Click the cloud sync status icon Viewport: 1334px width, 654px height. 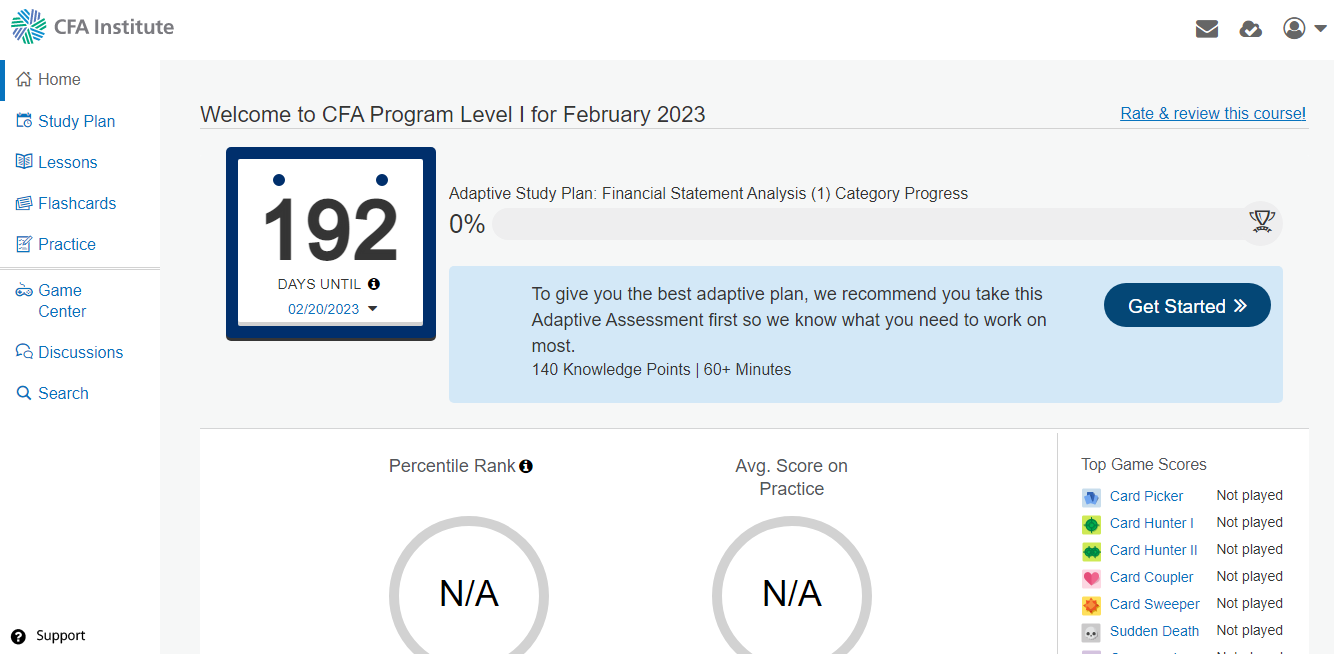1250,29
